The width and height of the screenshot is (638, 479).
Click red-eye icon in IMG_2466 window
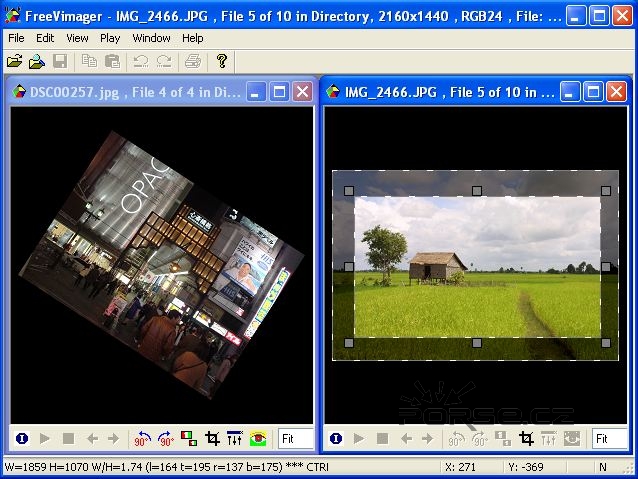pos(572,438)
